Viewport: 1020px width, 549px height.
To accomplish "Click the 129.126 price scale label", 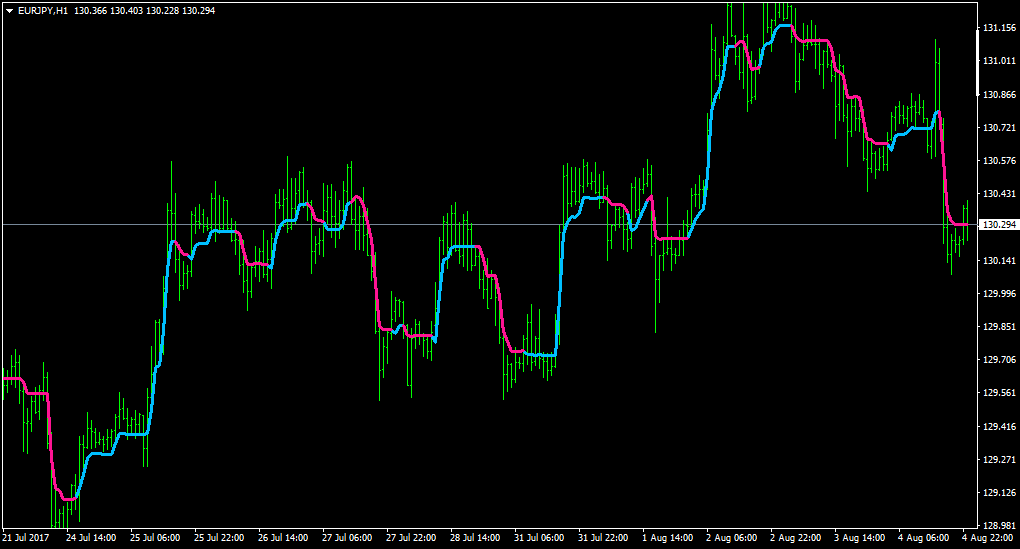I will pyautogui.click(x=999, y=492).
